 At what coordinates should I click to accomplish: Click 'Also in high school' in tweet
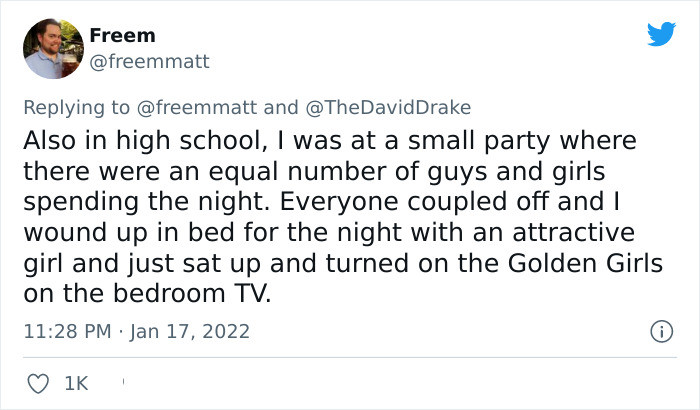point(111,139)
